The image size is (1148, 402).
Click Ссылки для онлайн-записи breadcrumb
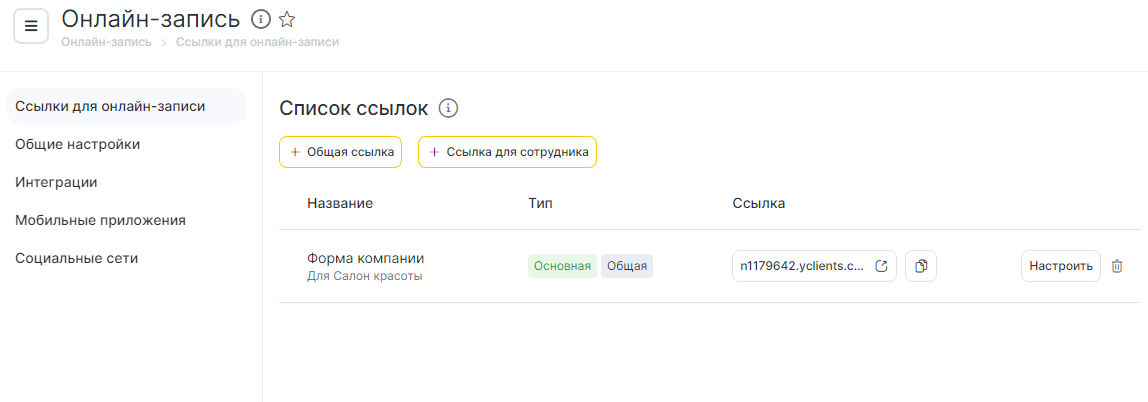257,42
